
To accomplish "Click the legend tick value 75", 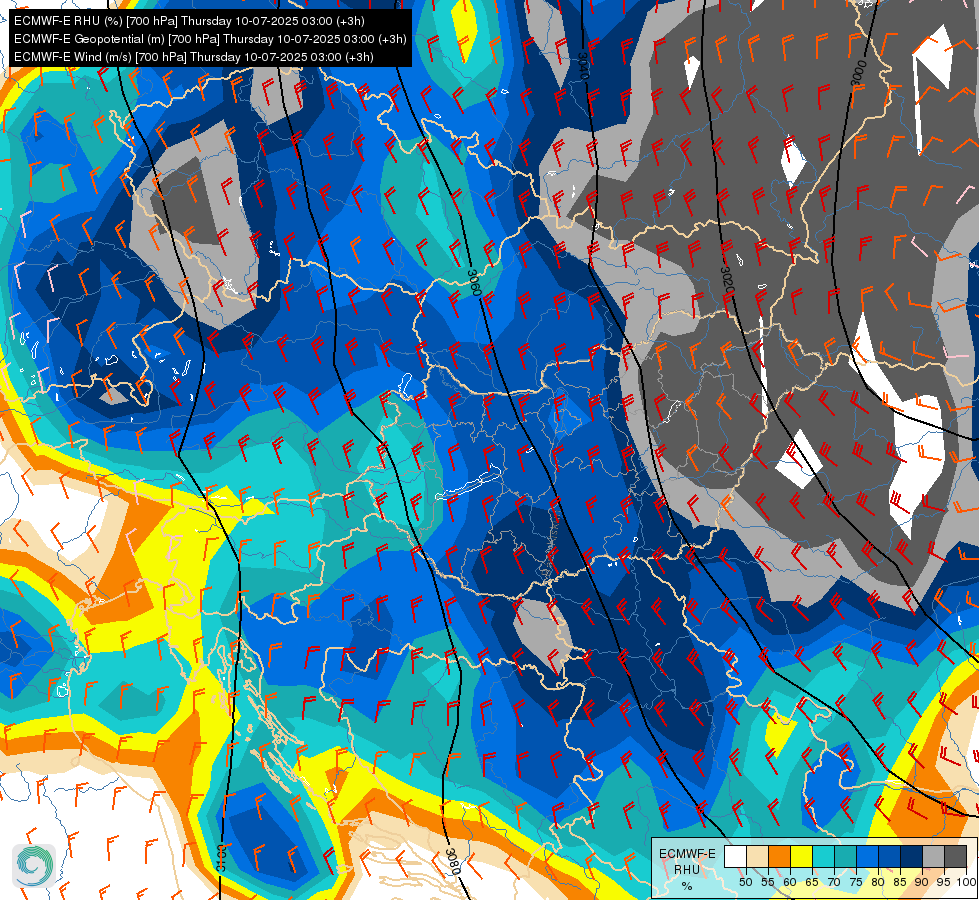I will (x=857, y=882).
